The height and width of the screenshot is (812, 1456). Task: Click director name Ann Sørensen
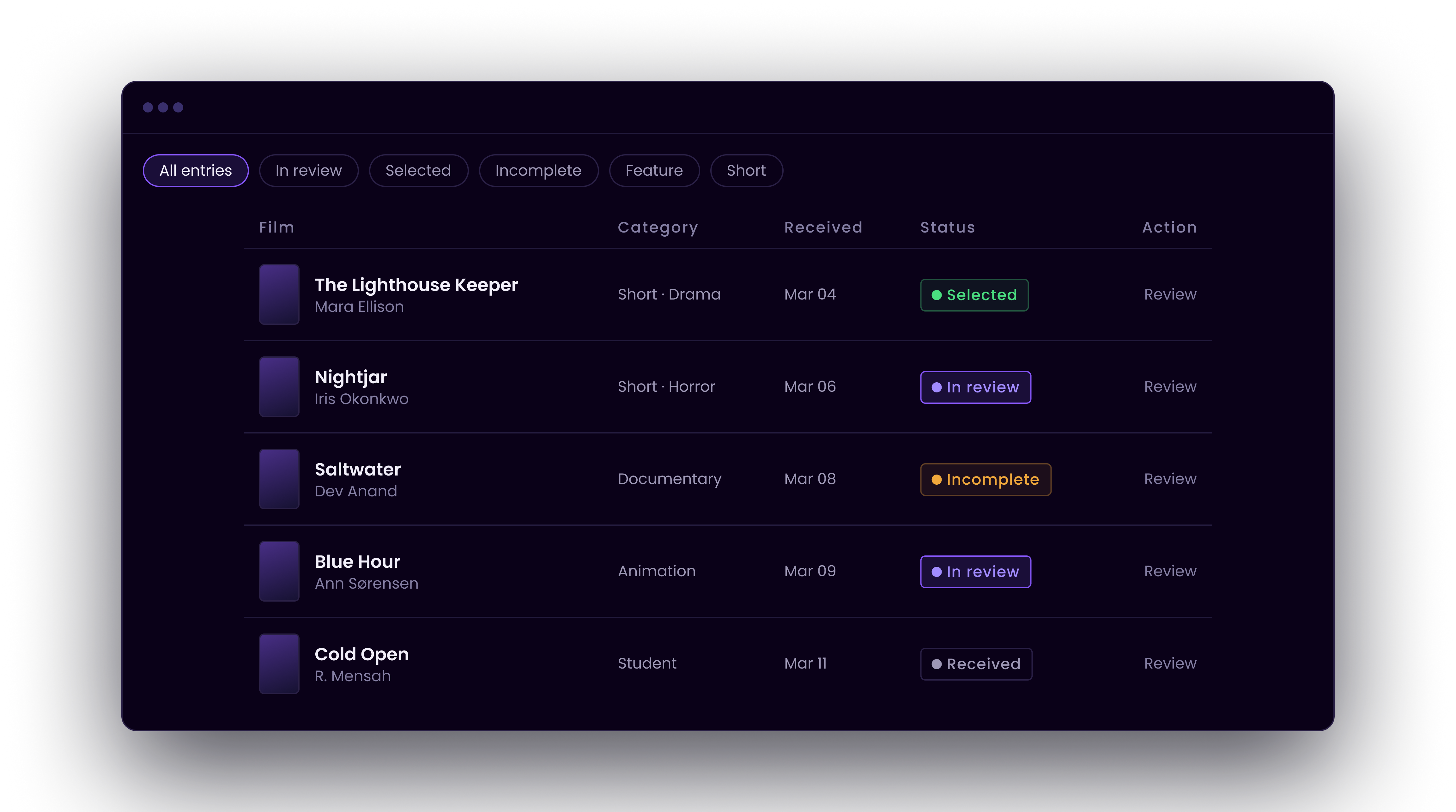tap(366, 583)
